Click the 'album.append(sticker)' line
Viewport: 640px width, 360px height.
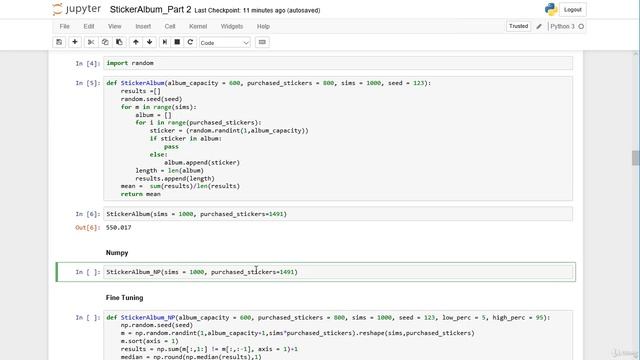click(202, 162)
